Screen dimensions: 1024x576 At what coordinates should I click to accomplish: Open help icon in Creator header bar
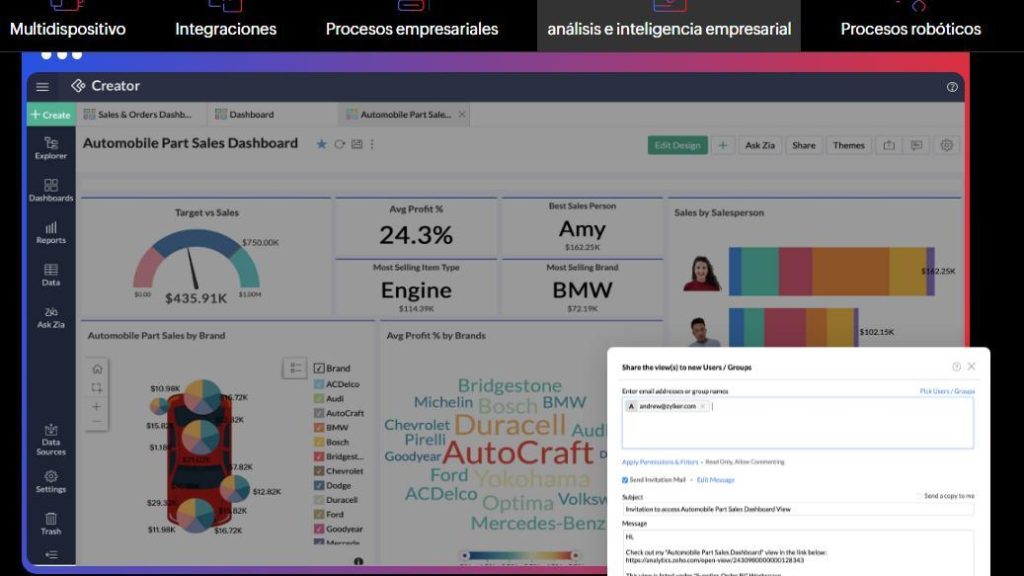[952, 87]
